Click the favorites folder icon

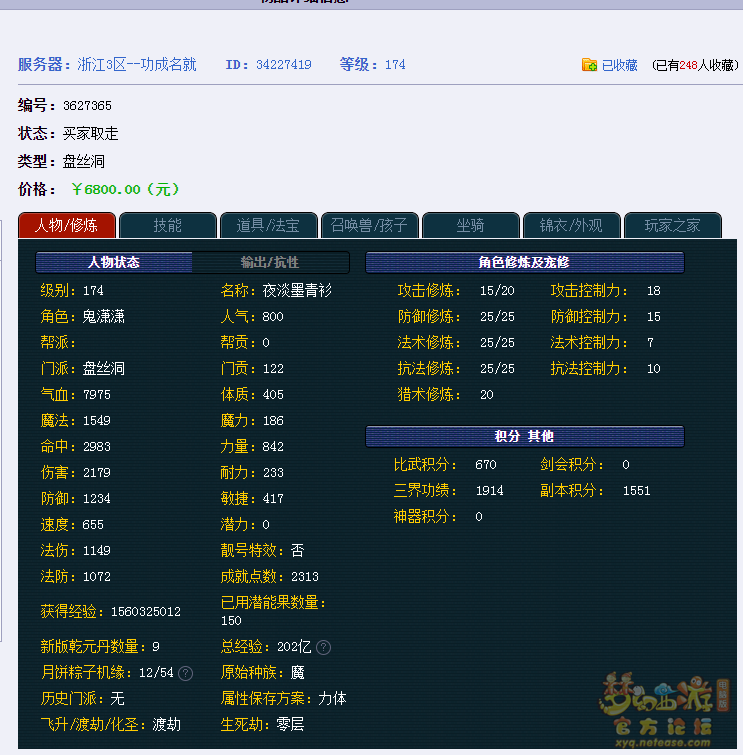click(589, 65)
